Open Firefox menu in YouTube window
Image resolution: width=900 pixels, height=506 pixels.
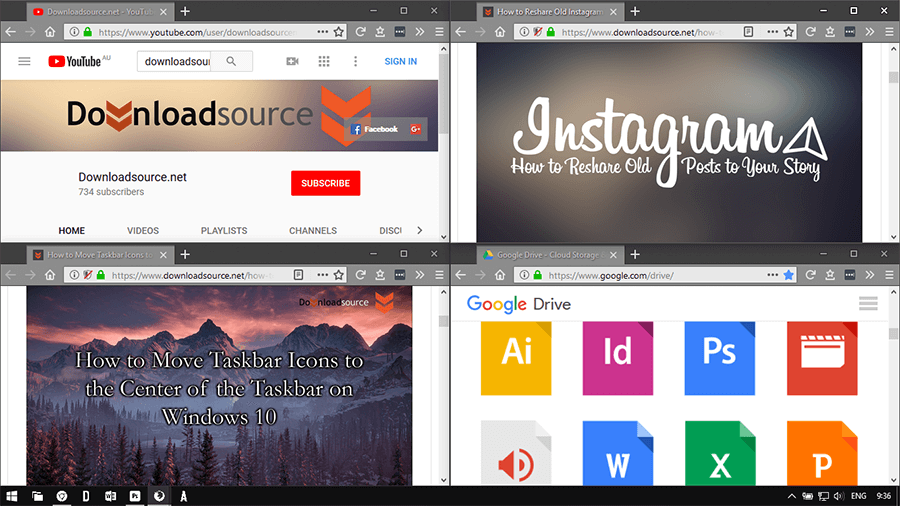439,32
